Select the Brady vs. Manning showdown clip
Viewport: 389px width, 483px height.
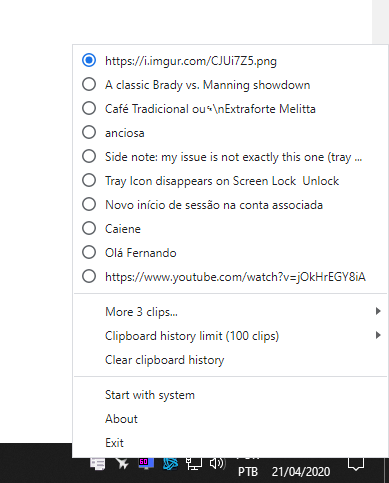click(x=230, y=85)
